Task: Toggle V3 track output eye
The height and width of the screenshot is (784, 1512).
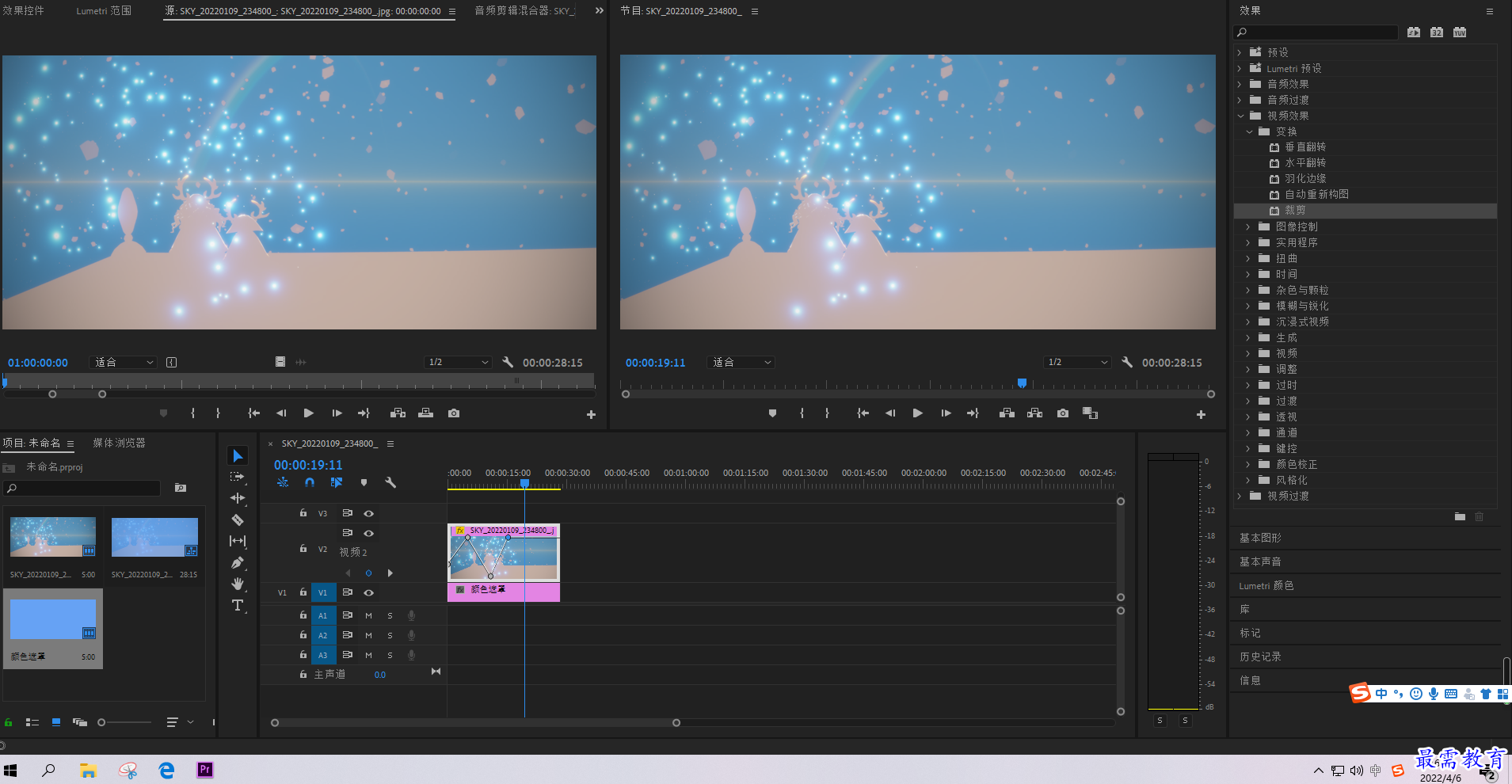Action: point(368,513)
